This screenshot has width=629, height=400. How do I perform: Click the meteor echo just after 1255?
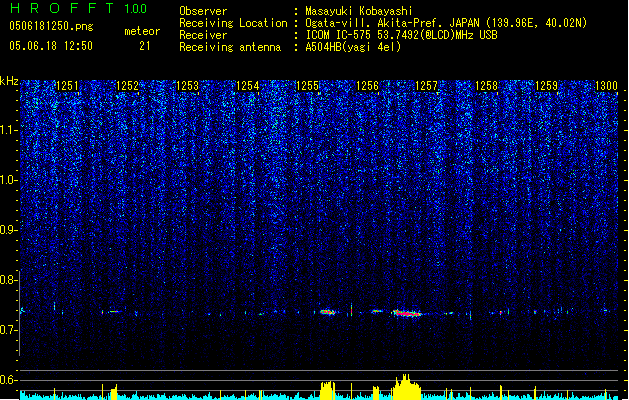(x=327, y=312)
